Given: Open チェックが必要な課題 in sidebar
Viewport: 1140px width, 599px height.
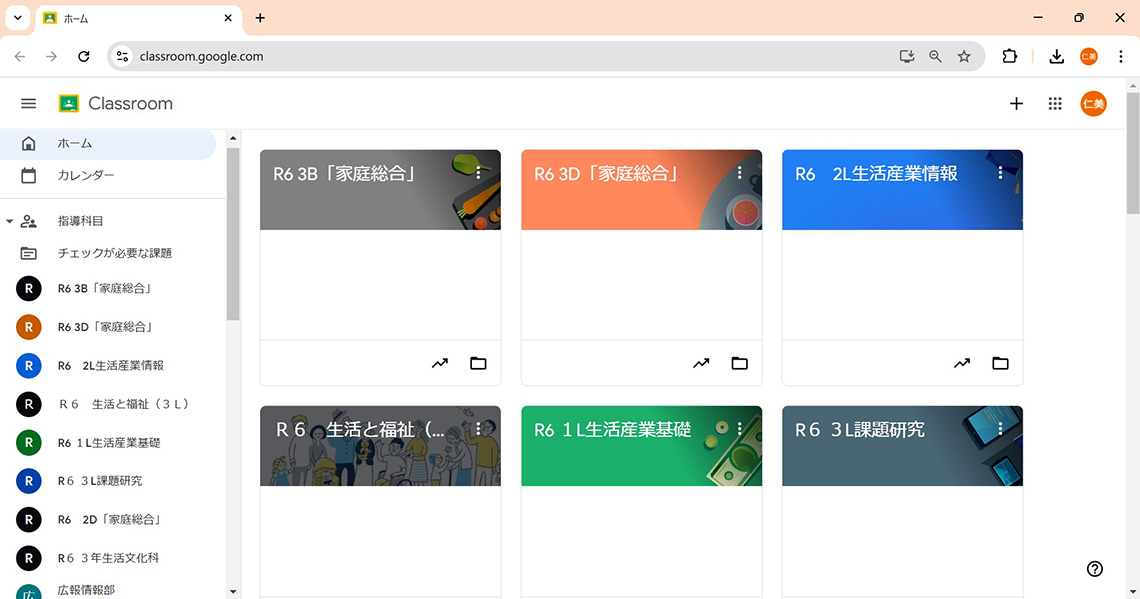Looking at the screenshot, I should pos(108,254).
